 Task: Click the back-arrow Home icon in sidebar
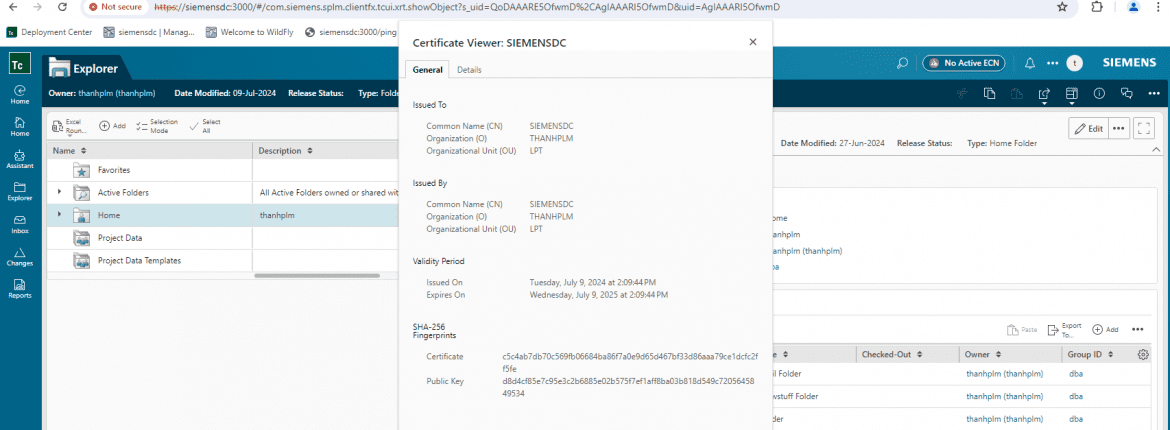20,94
